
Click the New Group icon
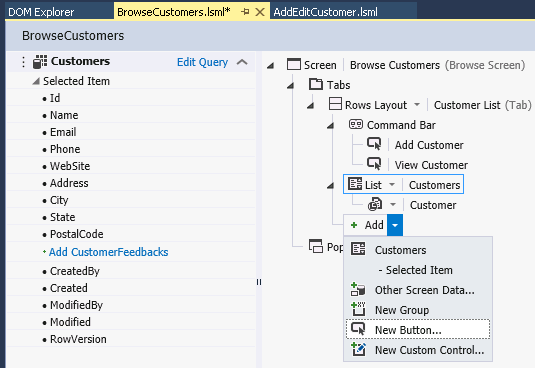358,309
